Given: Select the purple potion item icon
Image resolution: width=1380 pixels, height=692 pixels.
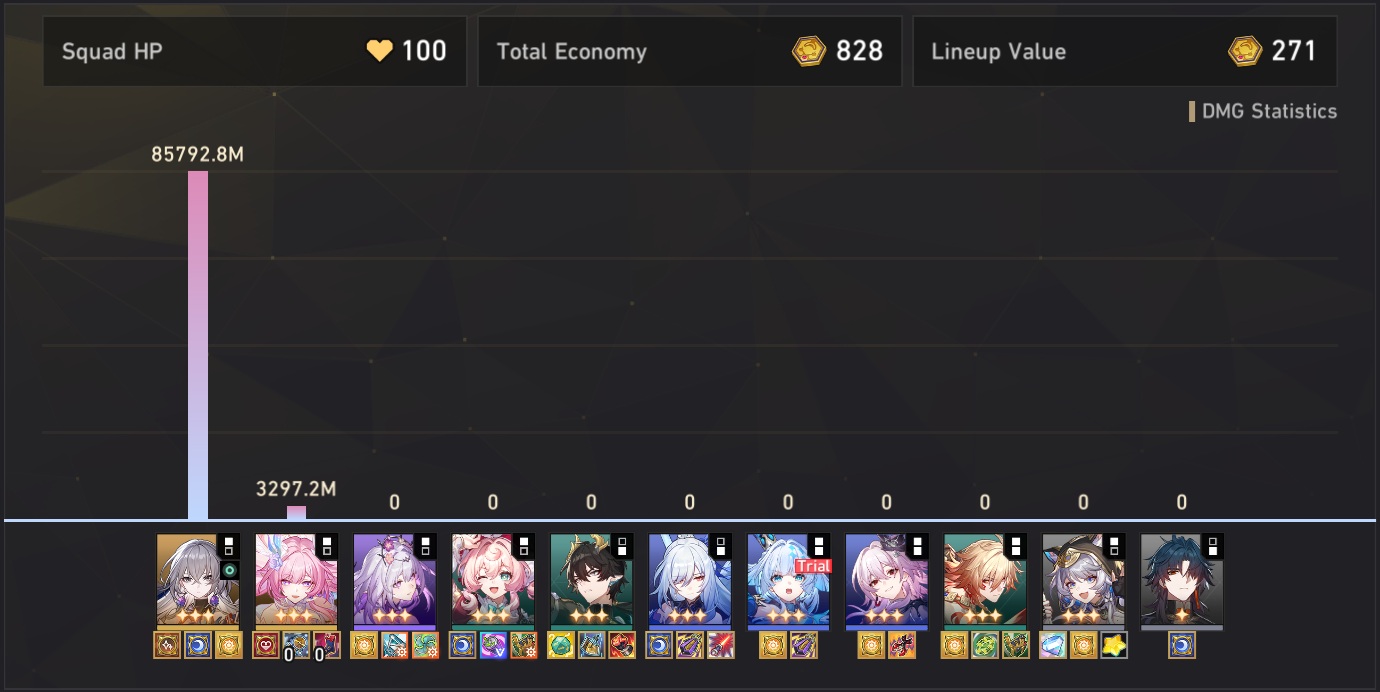Looking at the screenshot, I should pos(493,645).
